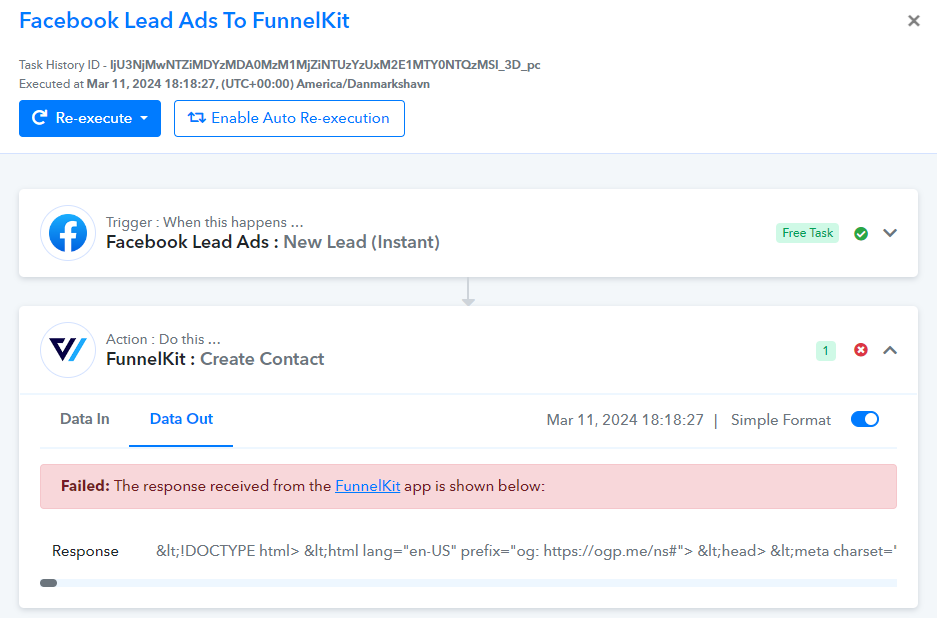Click the FunnelKit logo icon in action step
Viewport: 937px width, 618px height.
tap(68, 350)
